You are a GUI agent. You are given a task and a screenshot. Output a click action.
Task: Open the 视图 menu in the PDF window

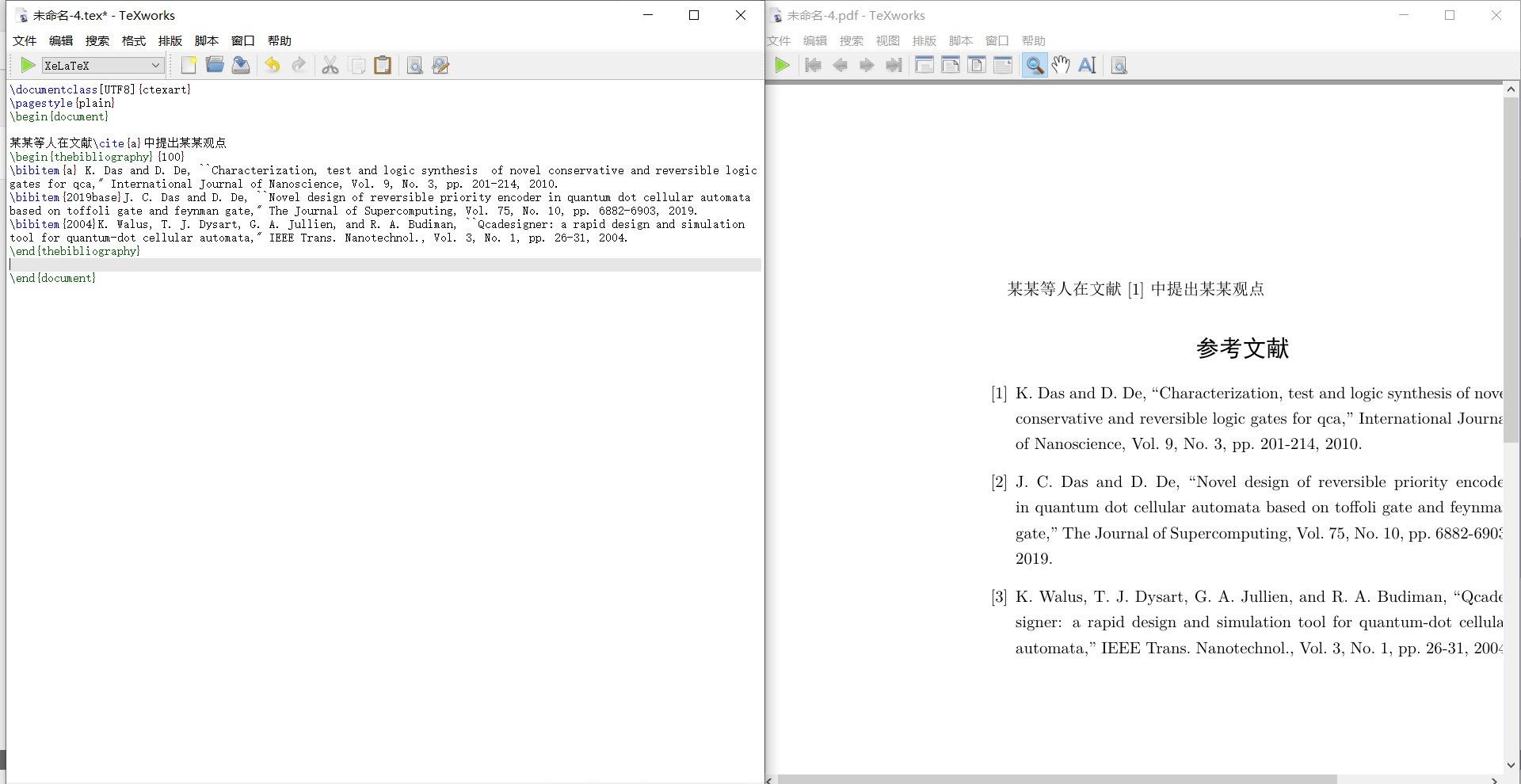click(x=888, y=41)
